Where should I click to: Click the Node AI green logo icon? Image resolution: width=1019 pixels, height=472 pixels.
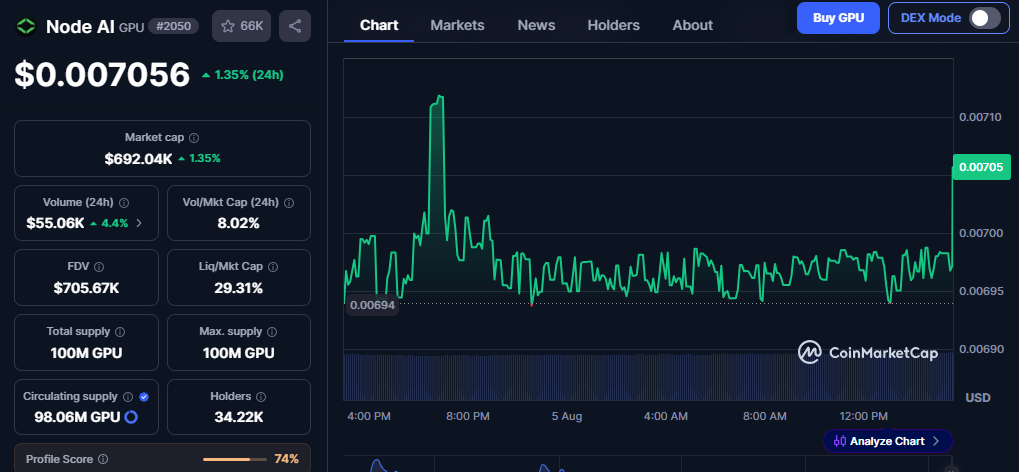pyautogui.click(x=26, y=27)
